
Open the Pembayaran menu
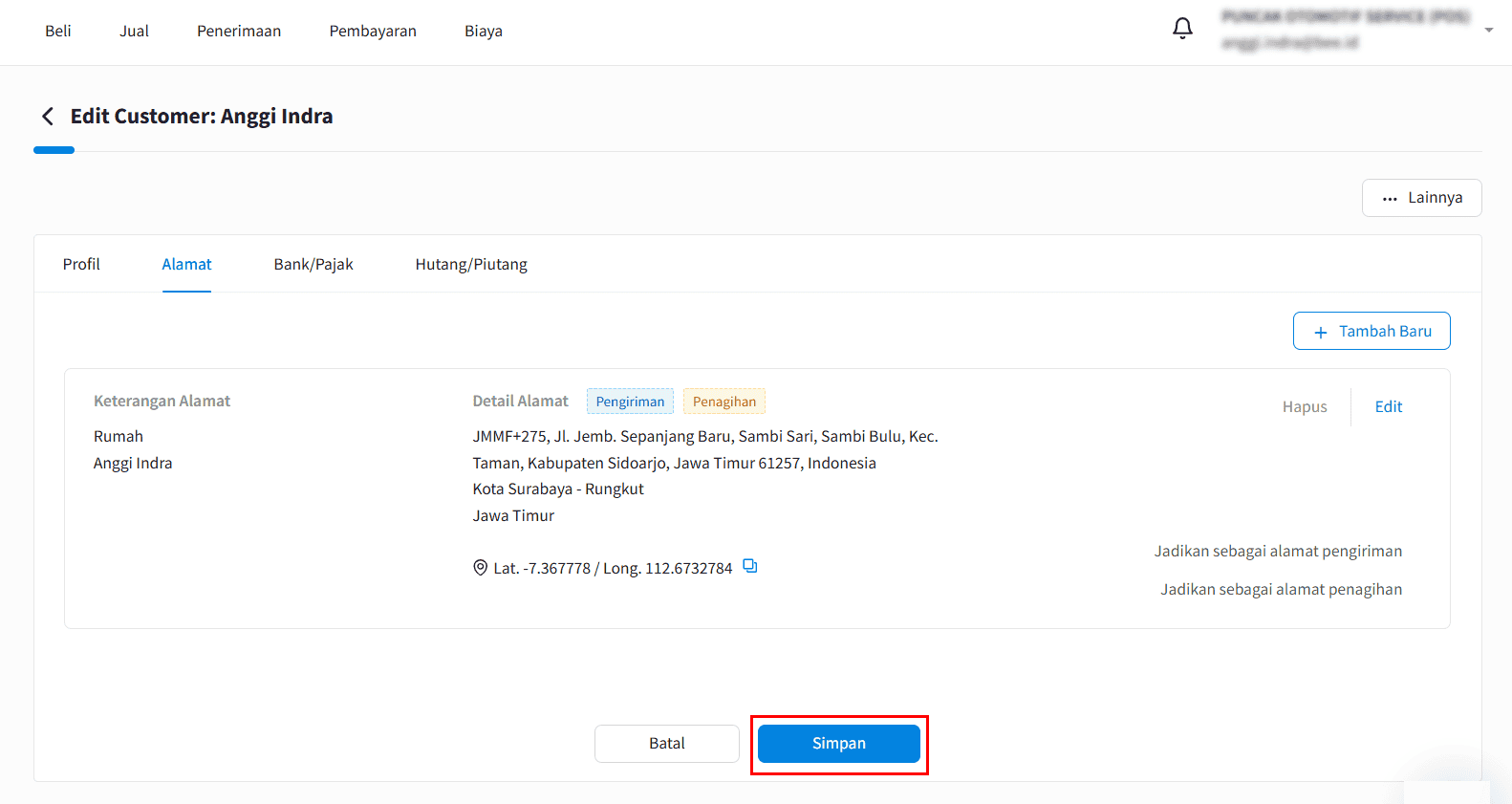pos(373,31)
